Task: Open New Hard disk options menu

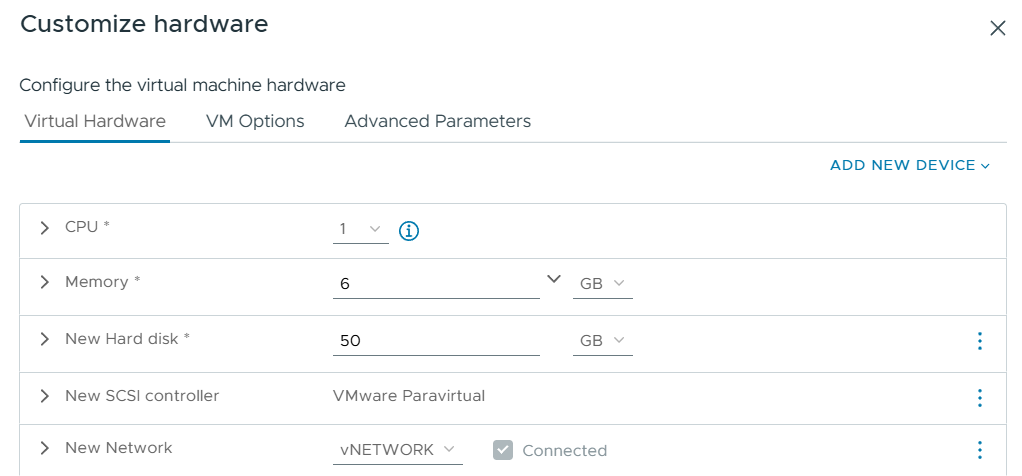Action: [x=979, y=341]
